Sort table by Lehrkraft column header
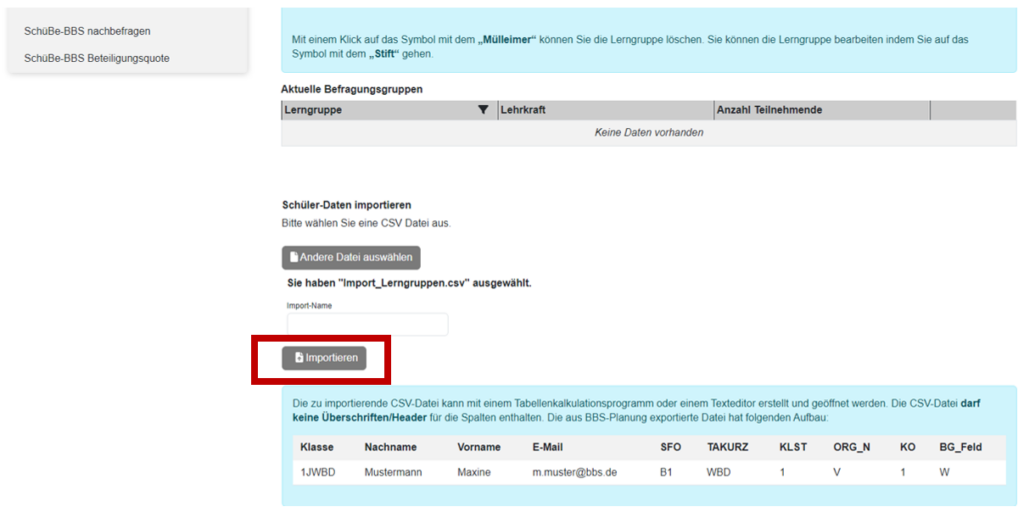This screenshot has width=1024, height=512. pos(522,110)
